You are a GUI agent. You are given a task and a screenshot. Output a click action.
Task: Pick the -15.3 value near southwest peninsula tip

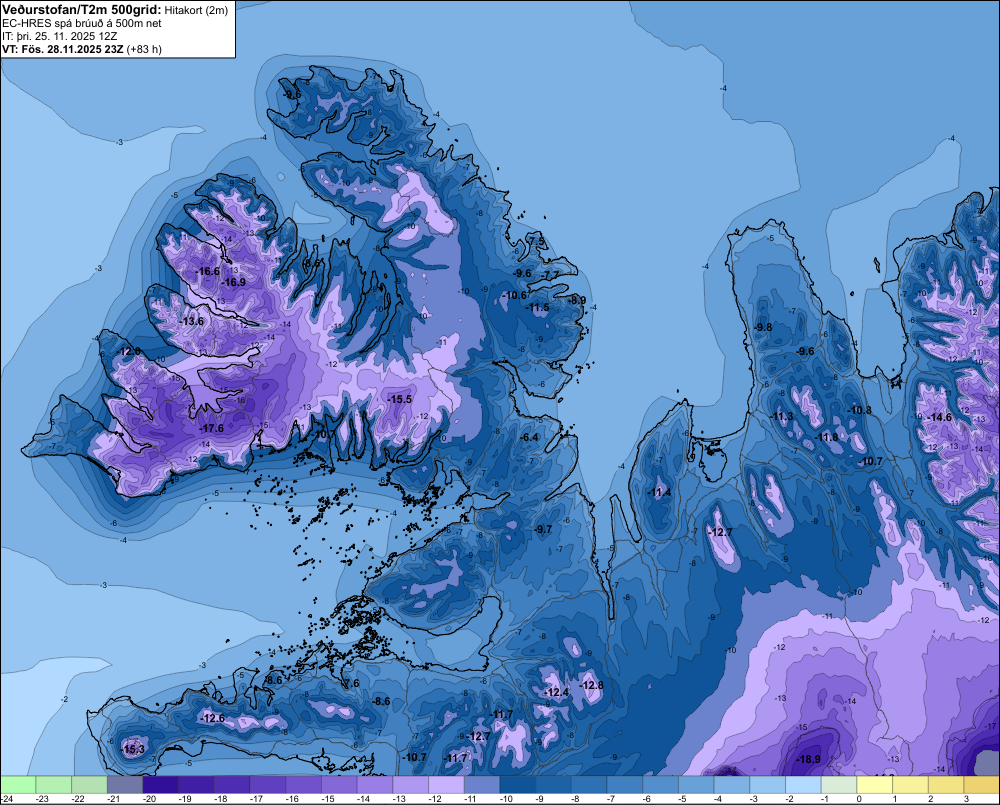point(133,749)
